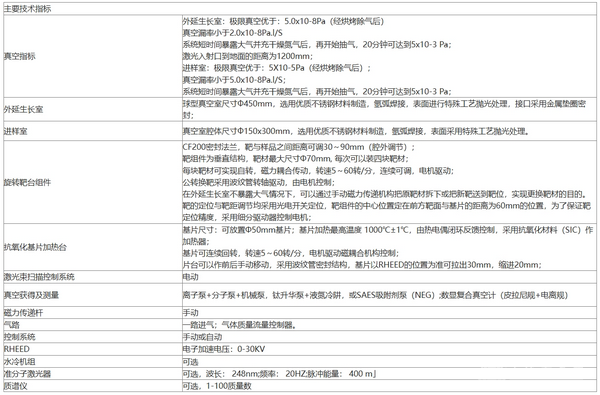
Task: Click the 水冷机组 row label
Action: [20, 362]
